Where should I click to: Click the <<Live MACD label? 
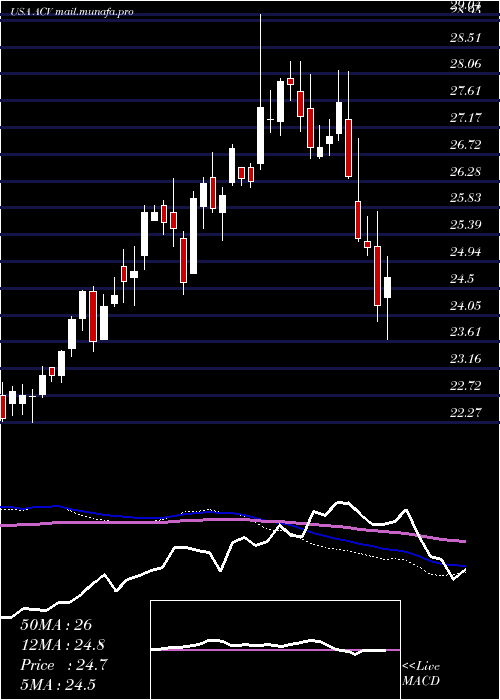point(421,673)
